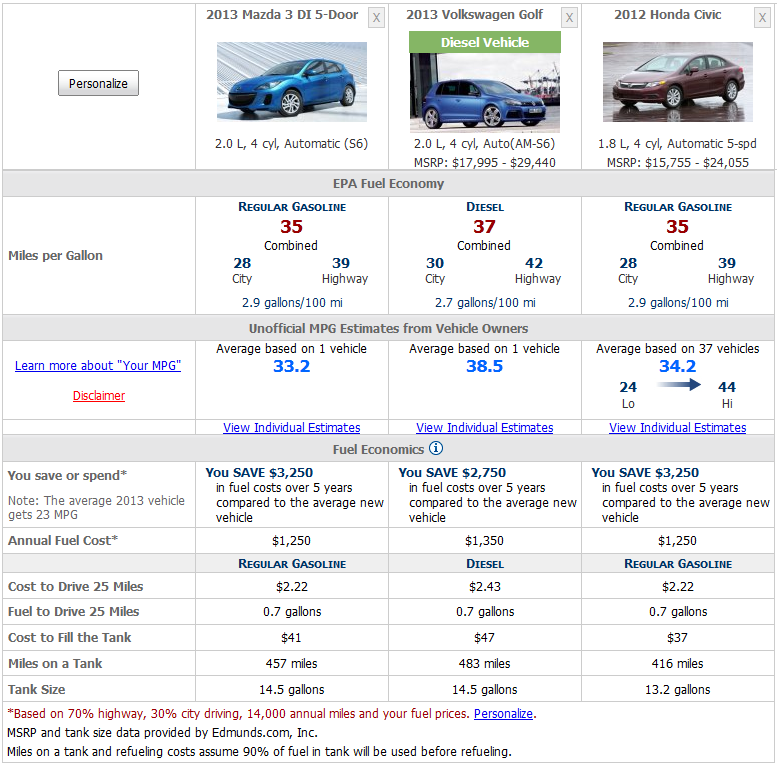Select the Mazda 3 $41 fill cost

291,638
